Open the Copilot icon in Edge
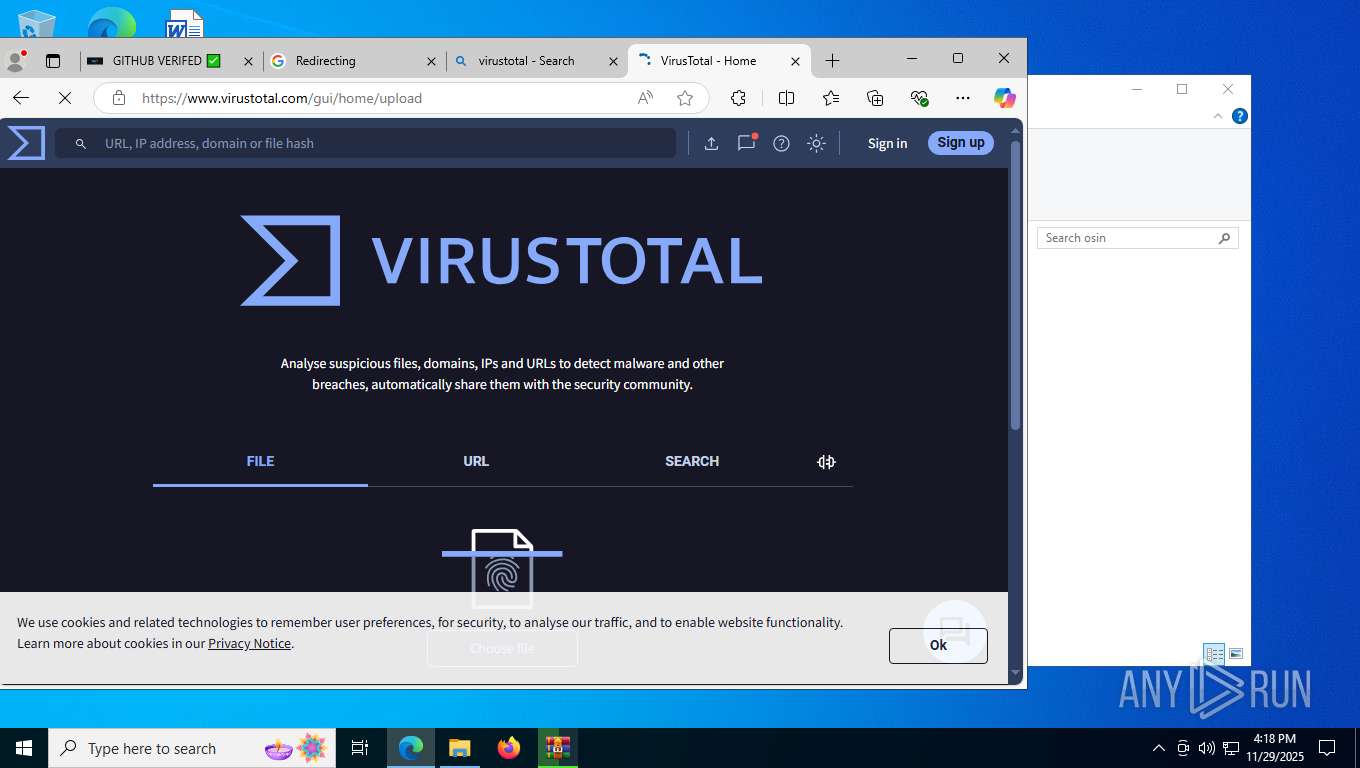 click(1005, 98)
